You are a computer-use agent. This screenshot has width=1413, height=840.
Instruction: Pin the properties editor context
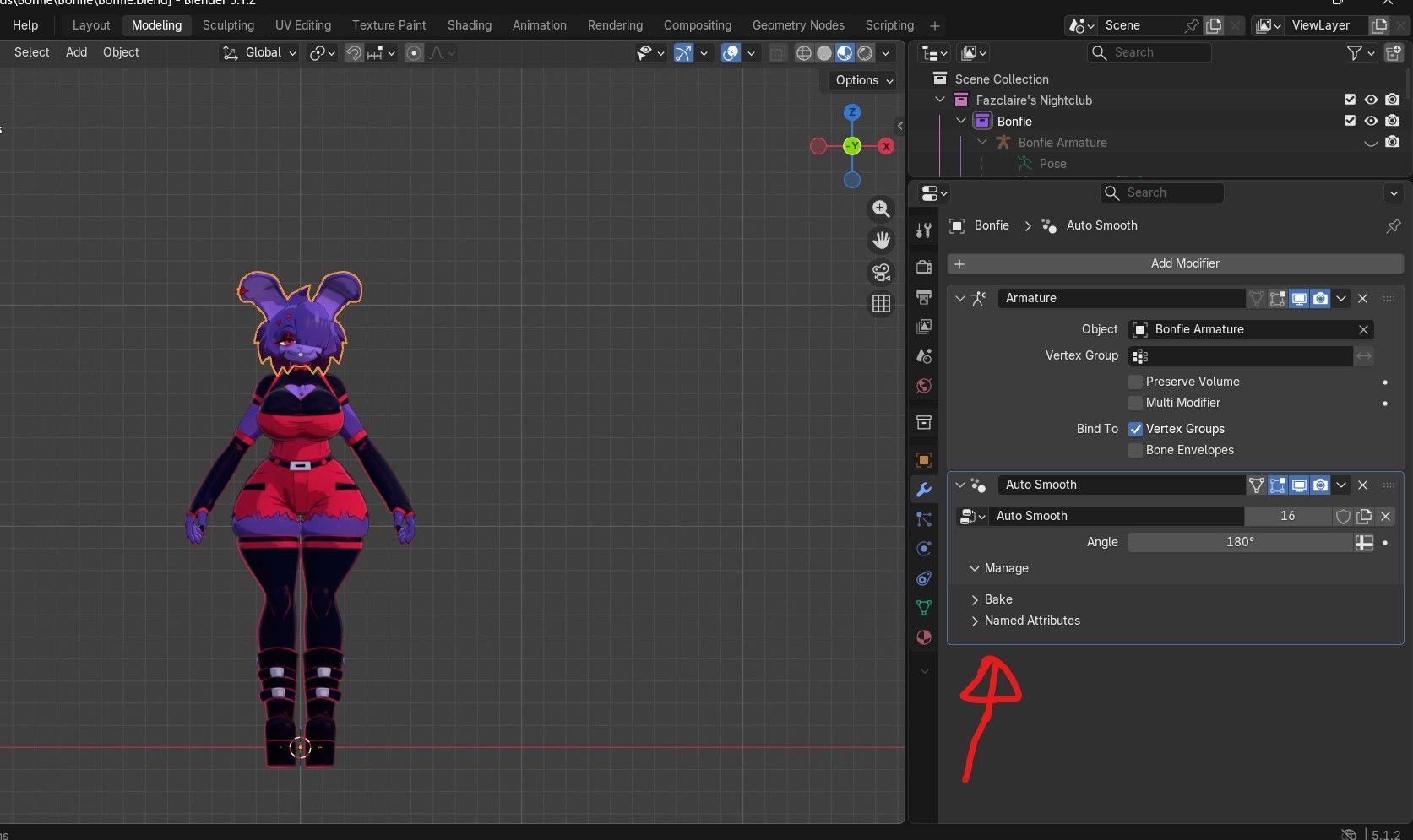click(x=1393, y=225)
